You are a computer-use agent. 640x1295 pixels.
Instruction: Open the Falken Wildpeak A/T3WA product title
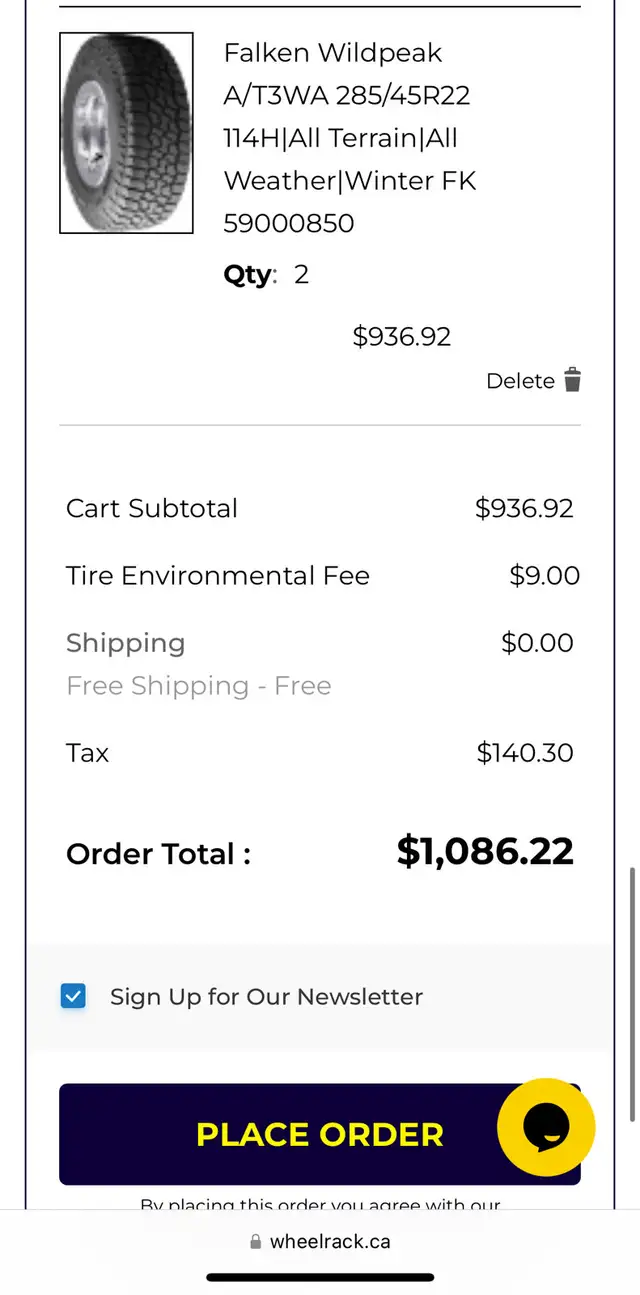pos(350,137)
